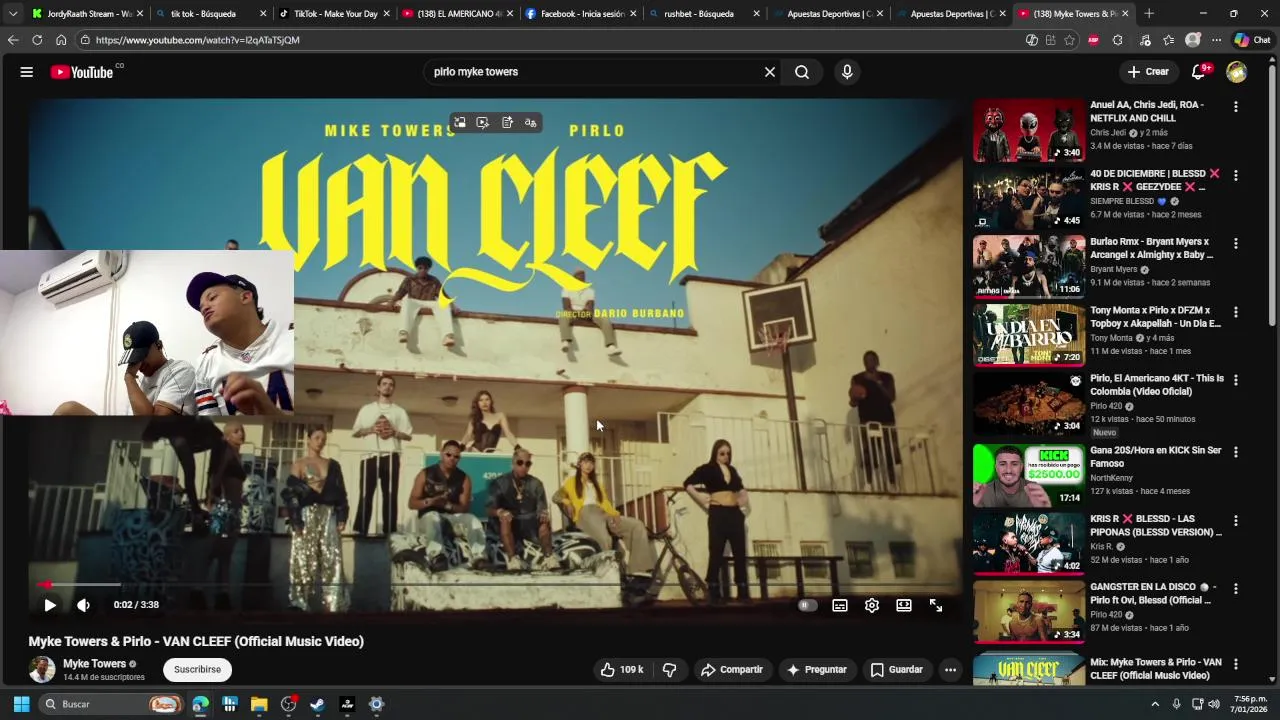Seek along the red video progress bar
The image size is (1280, 720).
pos(495,585)
